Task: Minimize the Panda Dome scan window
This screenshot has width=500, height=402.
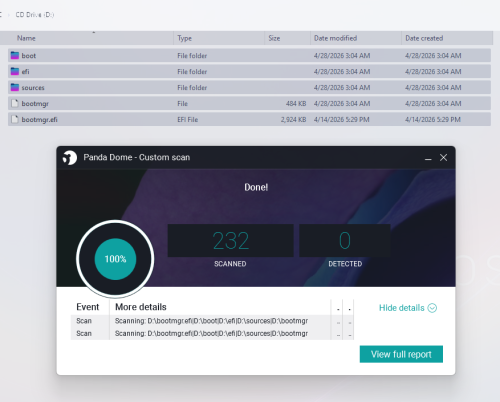Action: pyautogui.click(x=428, y=158)
